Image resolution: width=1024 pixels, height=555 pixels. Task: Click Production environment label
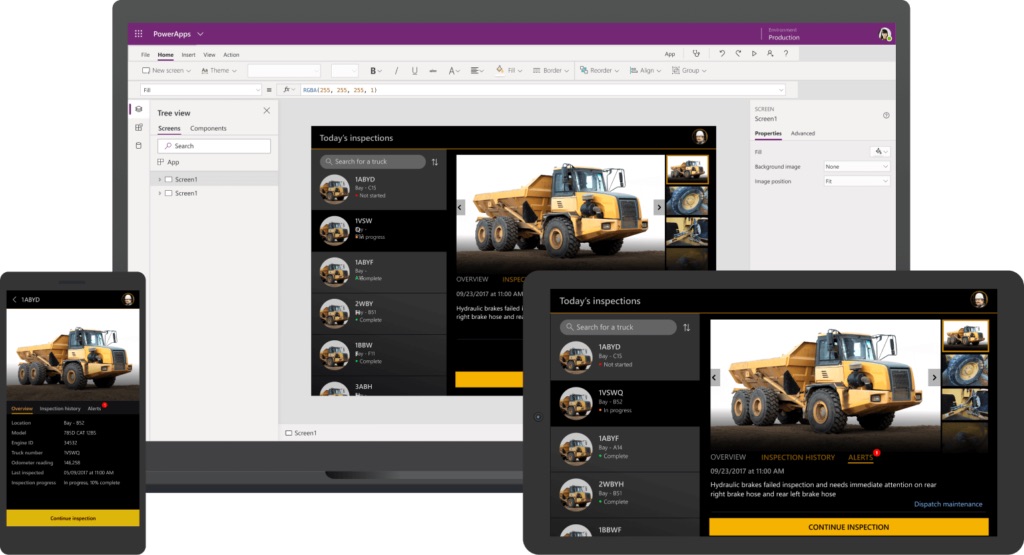pos(784,37)
